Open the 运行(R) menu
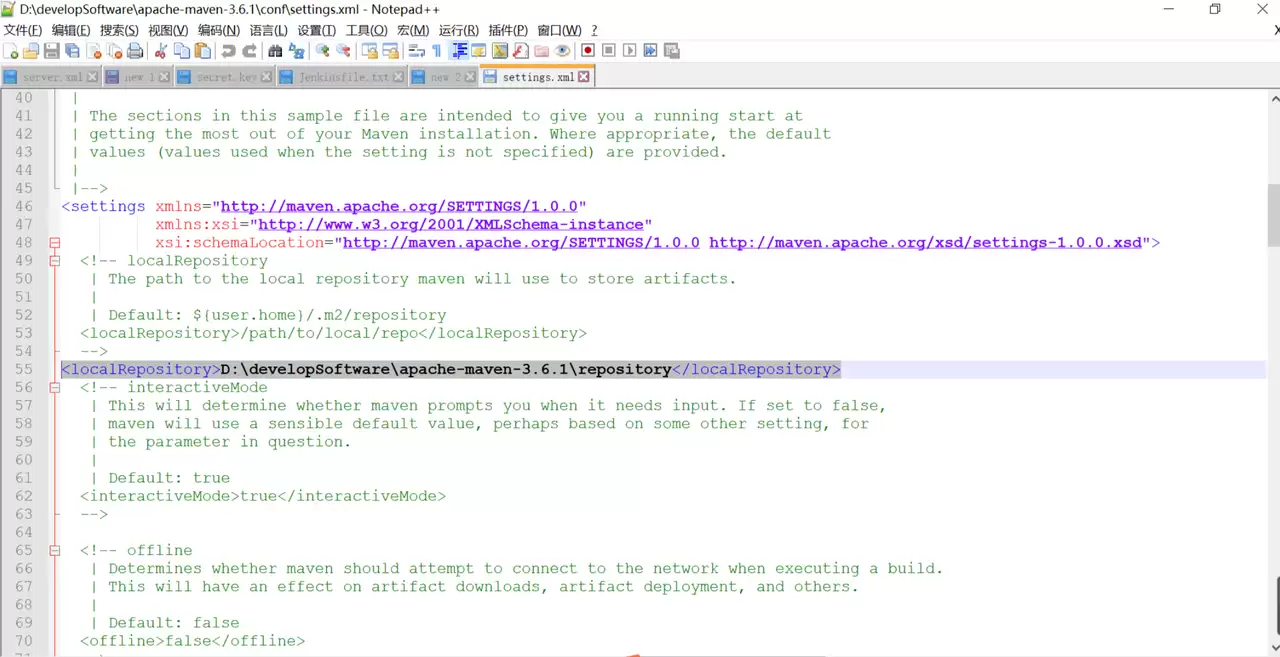Screen dimensions: 1280x657 459,31
